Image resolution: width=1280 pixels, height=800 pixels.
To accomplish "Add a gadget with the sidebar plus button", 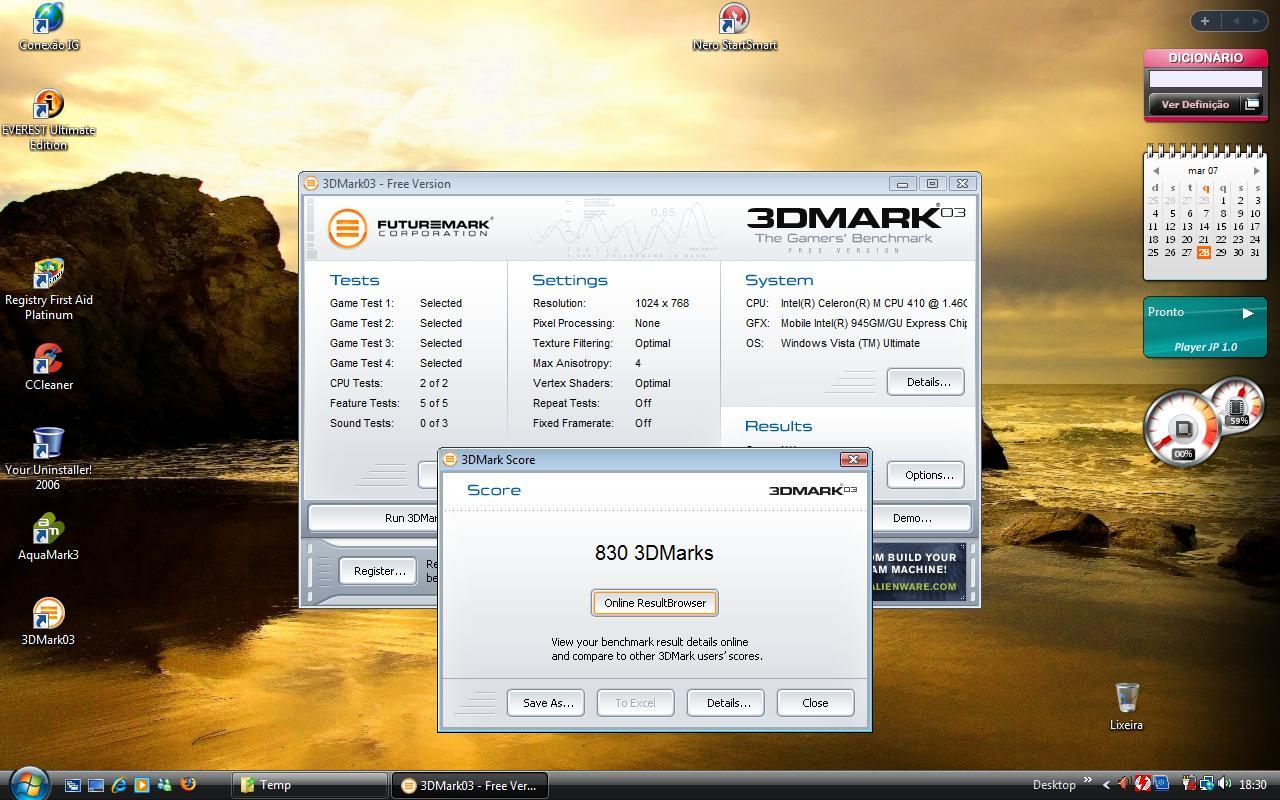I will 1205,20.
